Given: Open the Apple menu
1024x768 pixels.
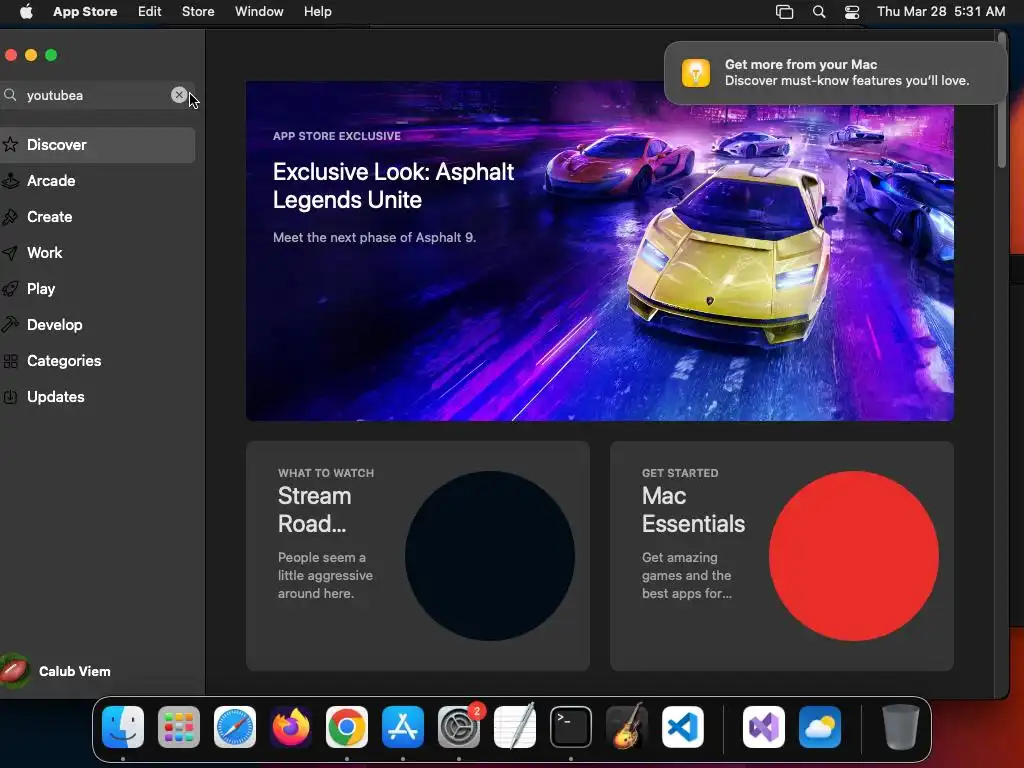Looking at the screenshot, I should click(26, 12).
